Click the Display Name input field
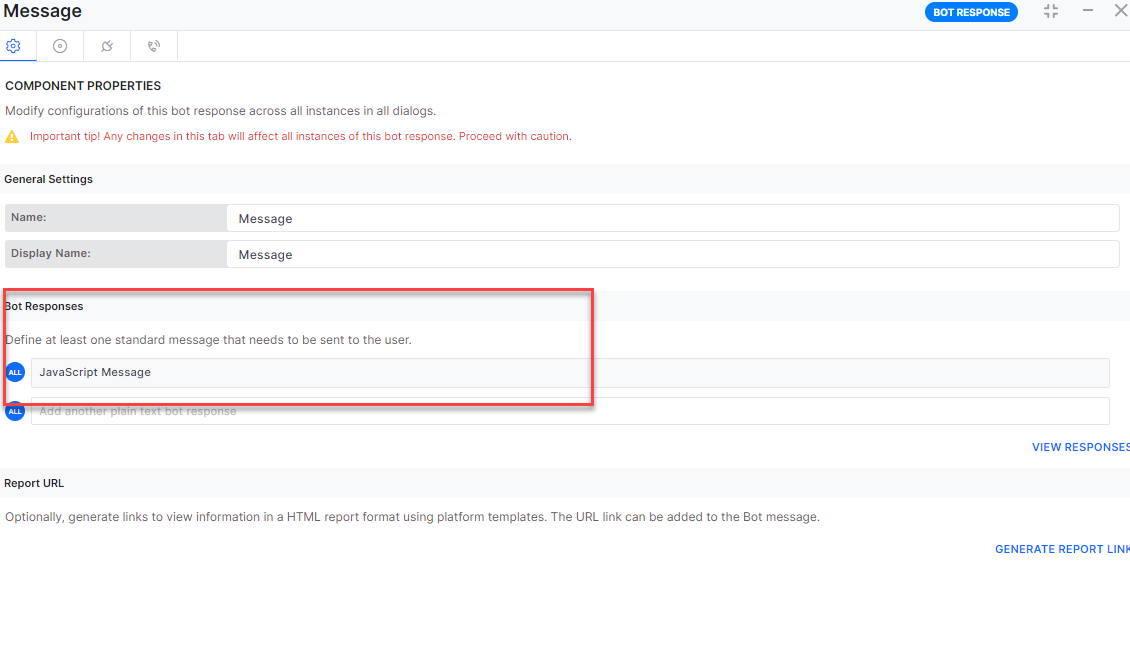Image resolution: width=1130 pixels, height=664 pixels. pos(672,254)
